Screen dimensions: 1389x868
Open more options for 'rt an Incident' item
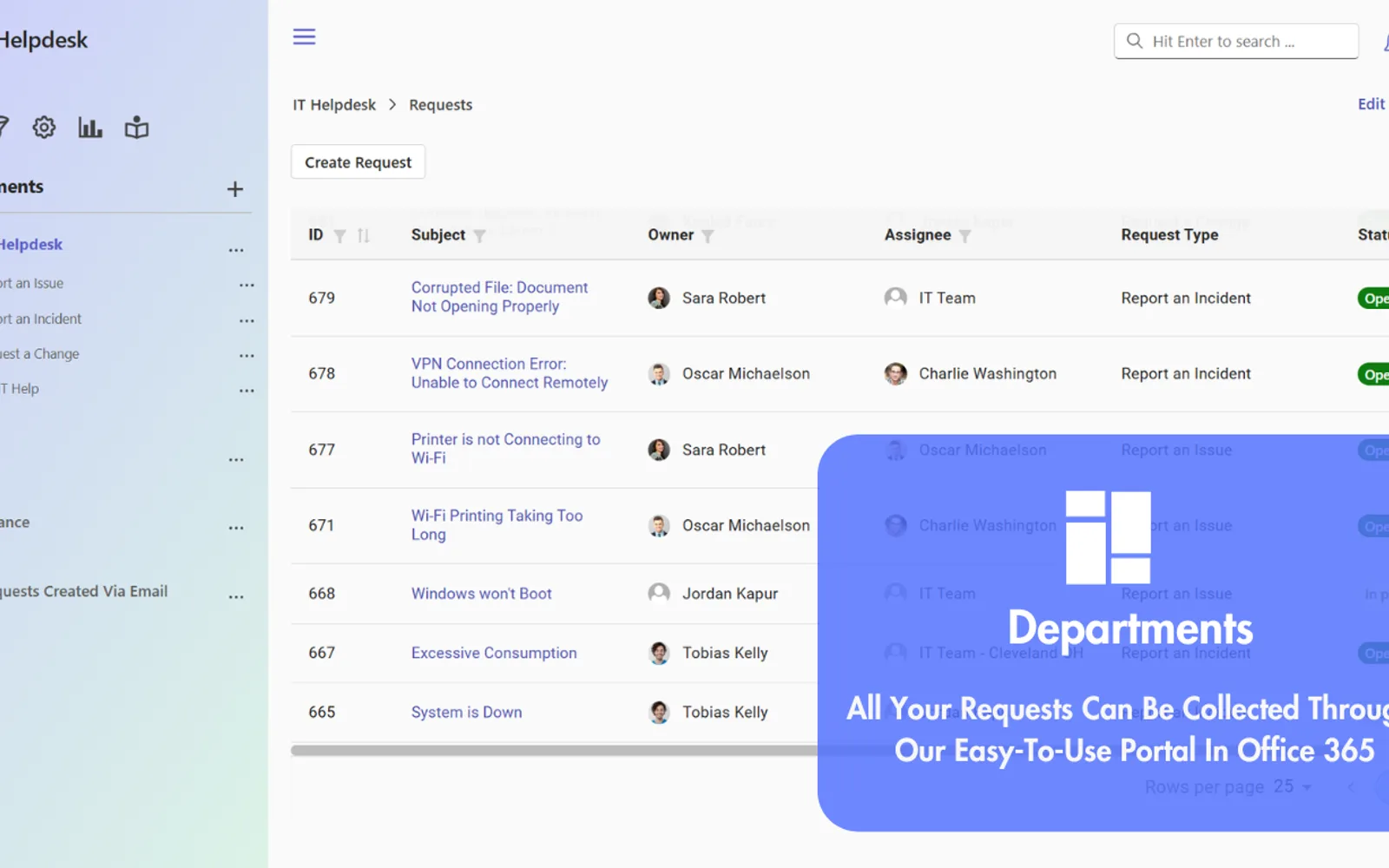point(247,320)
